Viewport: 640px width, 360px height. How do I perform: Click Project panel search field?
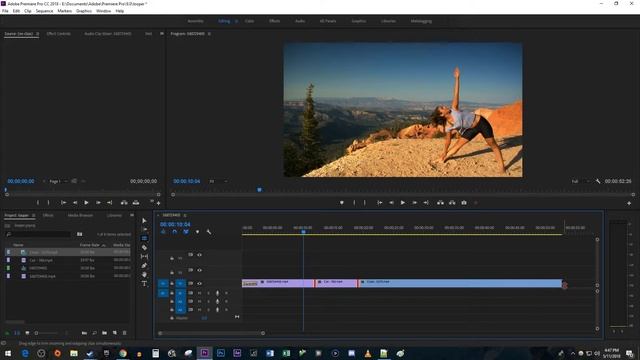click(x=38, y=234)
